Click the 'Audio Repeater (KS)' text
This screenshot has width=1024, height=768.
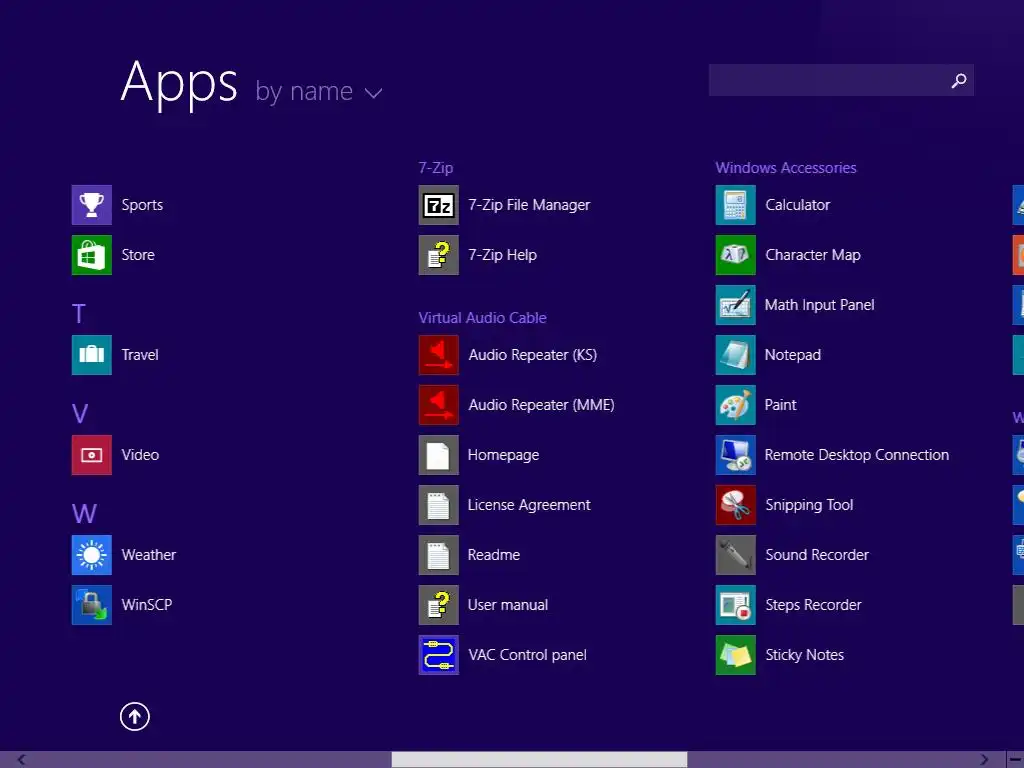532,355
